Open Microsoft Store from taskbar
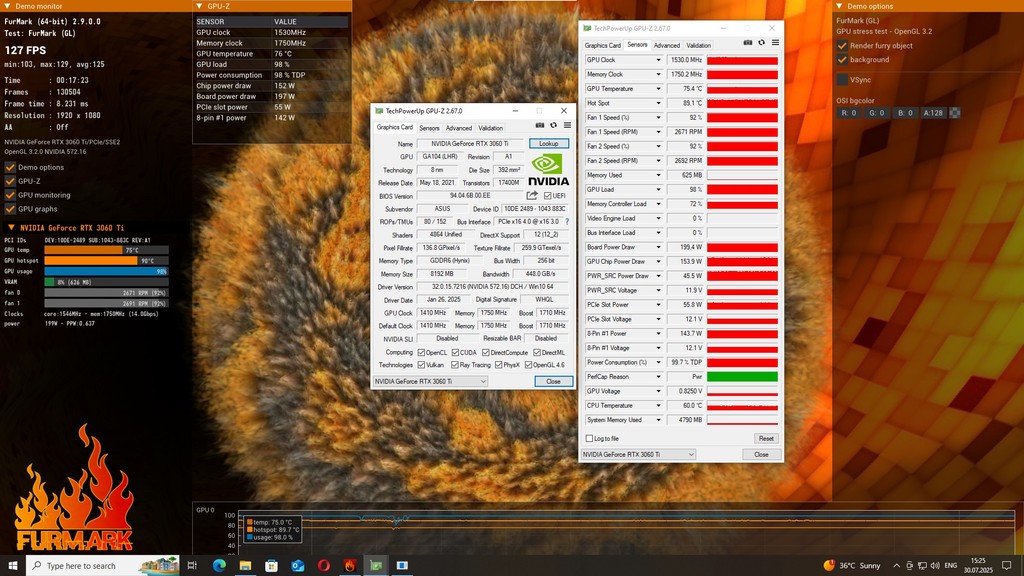Viewport: 1024px width, 576px height. pos(271,566)
